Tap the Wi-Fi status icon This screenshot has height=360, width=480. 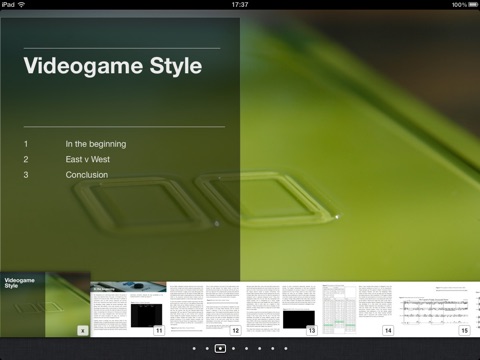click(x=22, y=4)
